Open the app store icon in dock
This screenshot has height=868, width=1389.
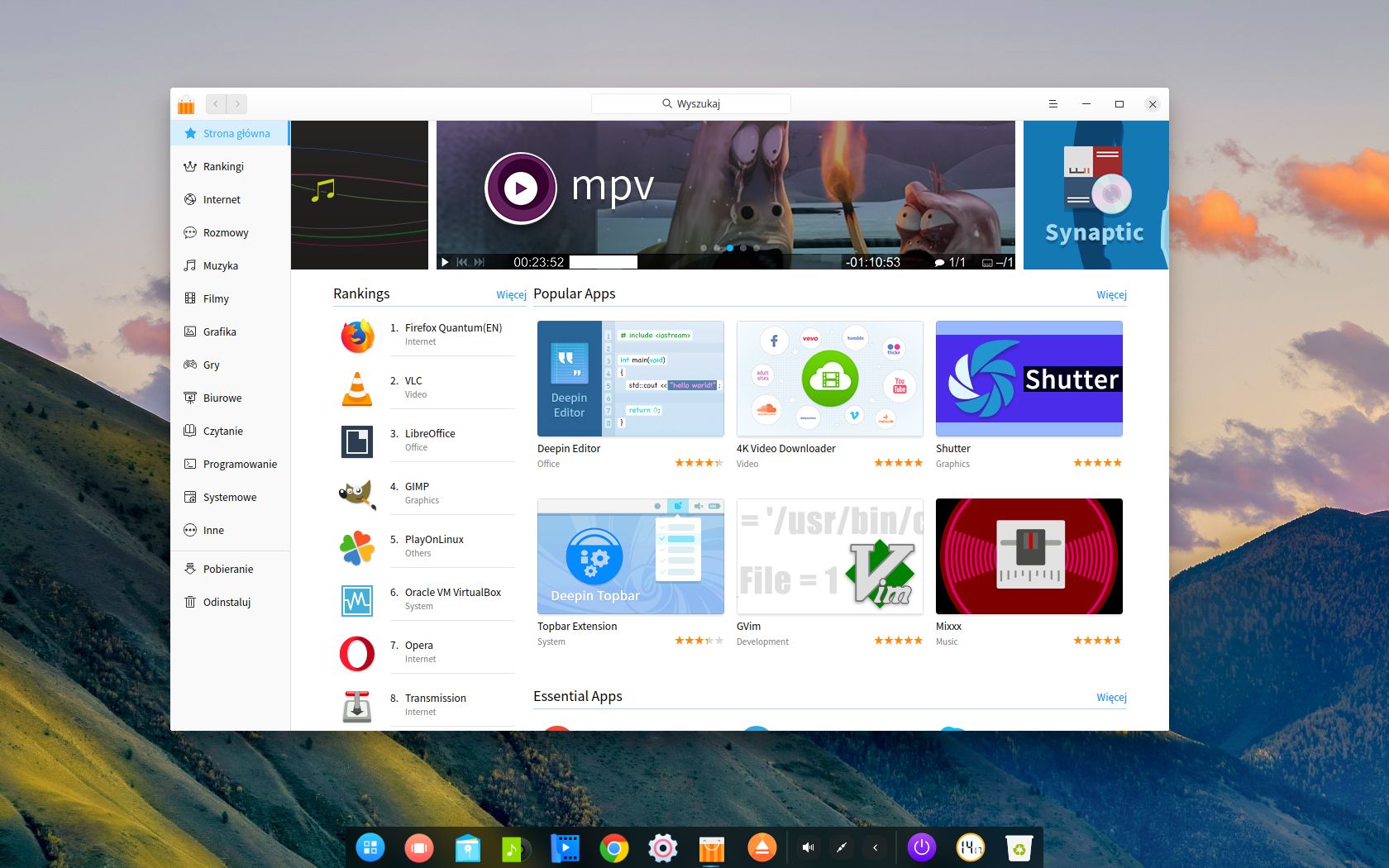(712, 848)
